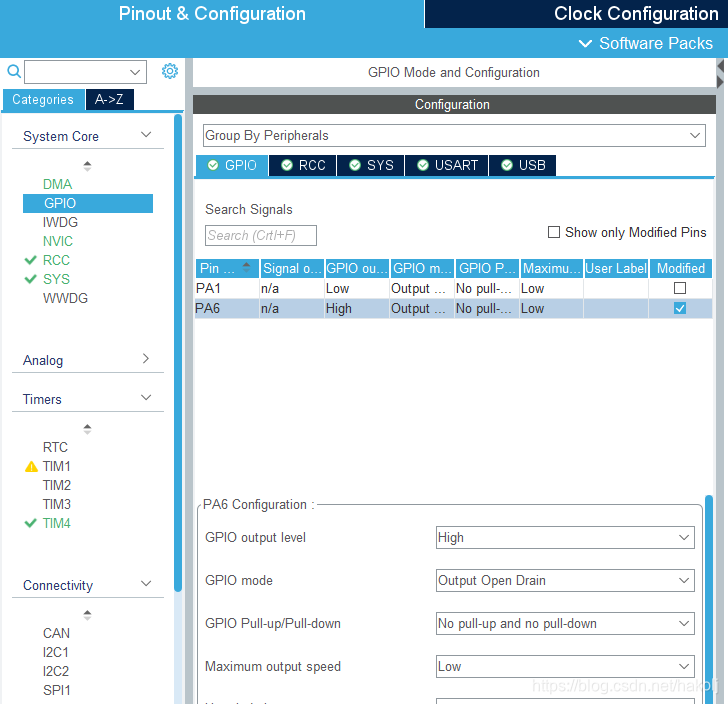Screen dimensions: 728x704
Task: Open the USB peripheral tab
Action: 522,165
